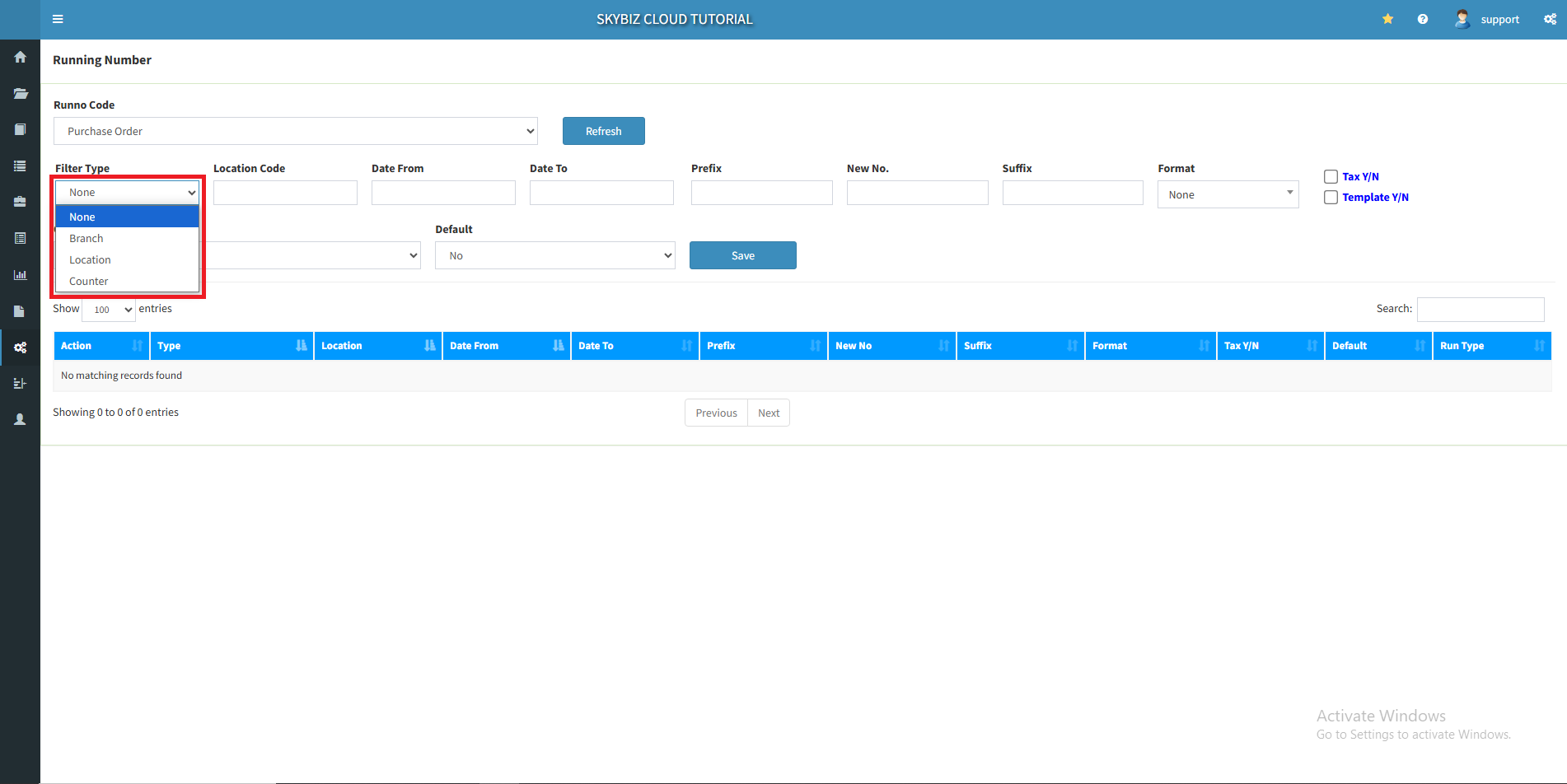
Task: Toggle the hamburger menu icon
Action: click(58, 19)
